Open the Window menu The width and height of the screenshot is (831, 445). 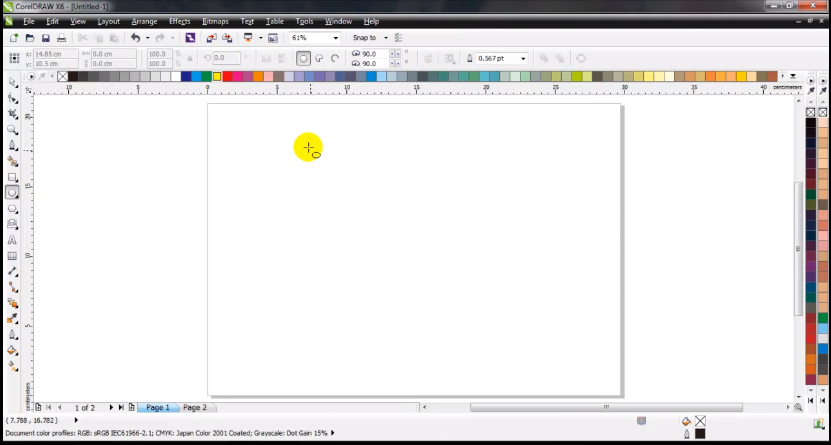point(338,21)
